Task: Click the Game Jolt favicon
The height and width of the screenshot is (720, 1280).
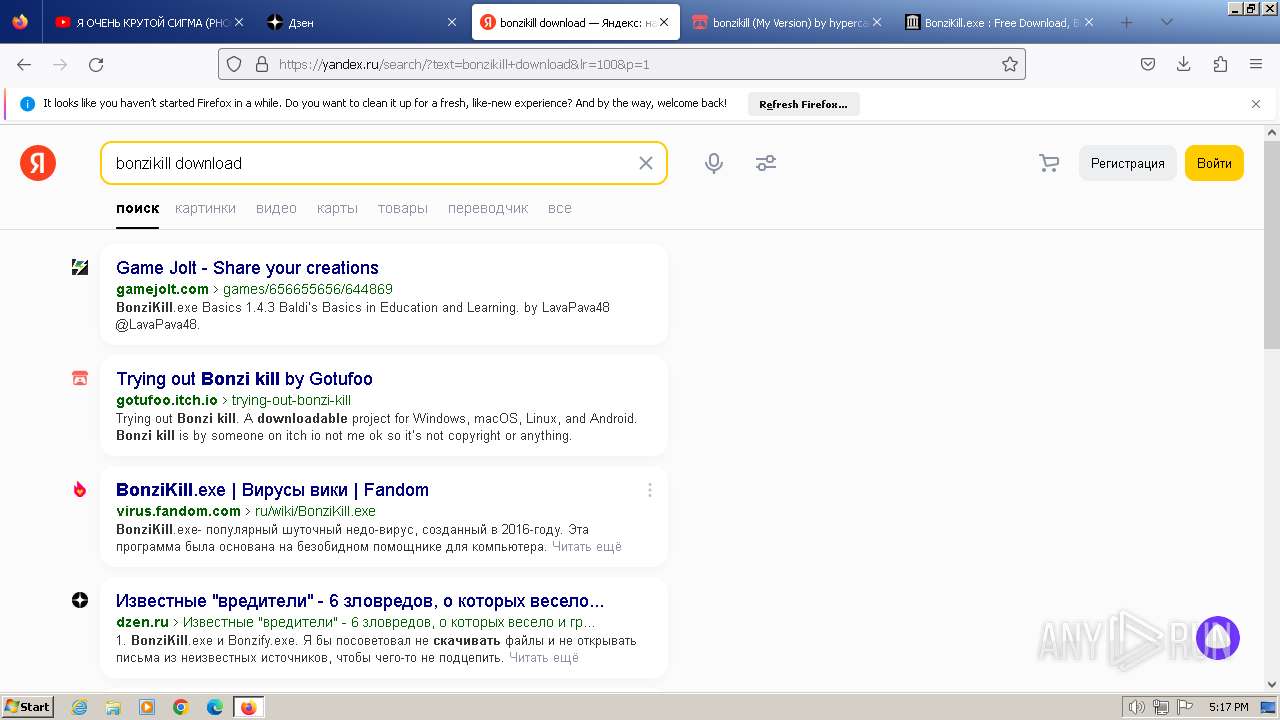Action: pyautogui.click(x=80, y=267)
